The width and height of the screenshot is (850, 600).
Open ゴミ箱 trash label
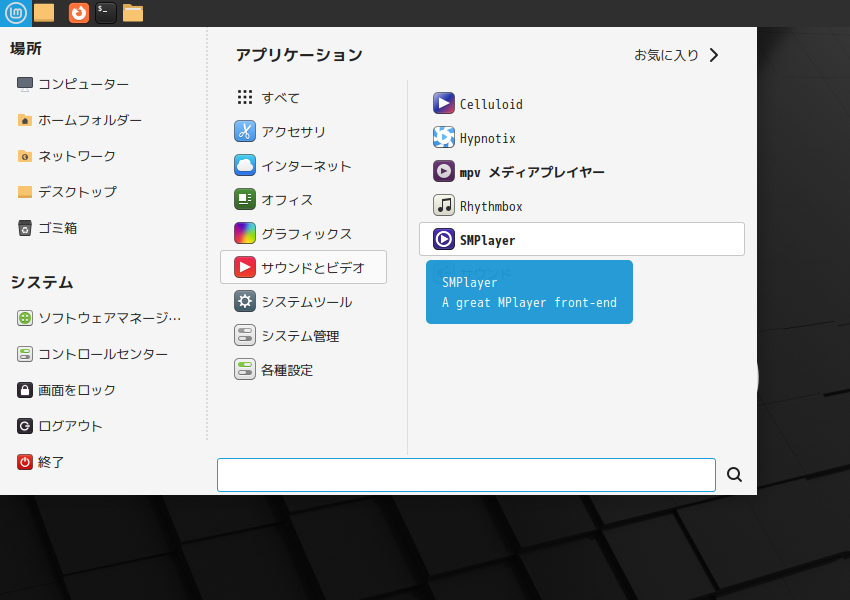pos(57,228)
